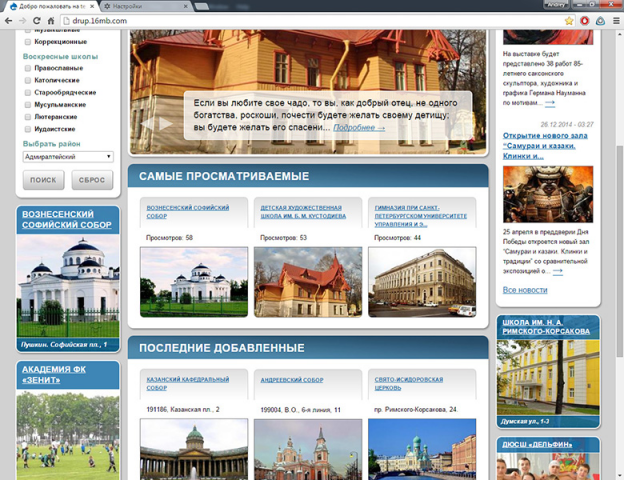Open 'Казанский кафедральный собор' link
Image resolution: width=624 pixels, height=480 pixels.
click(187, 383)
